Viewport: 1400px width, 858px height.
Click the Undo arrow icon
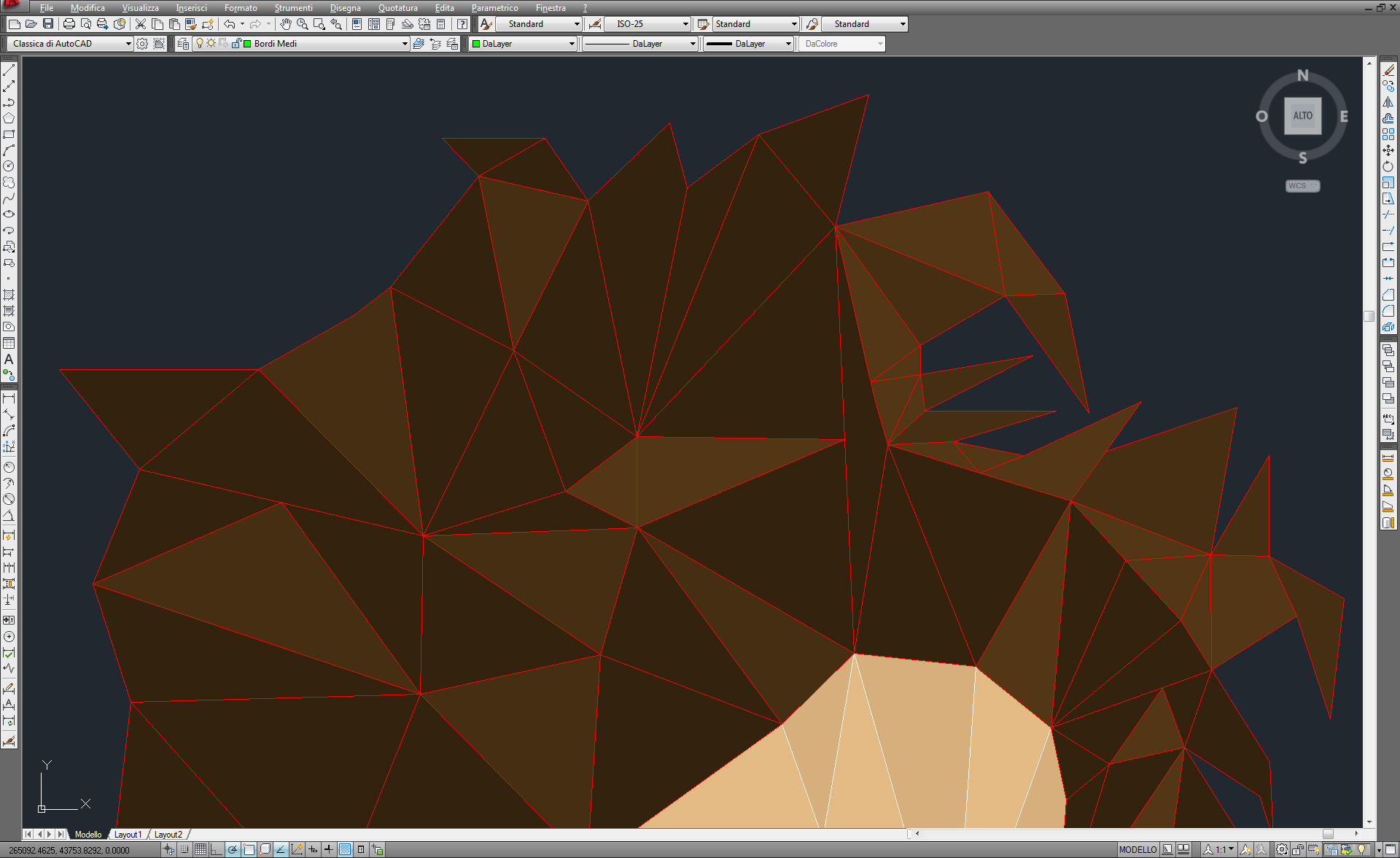[x=230, y=24]
